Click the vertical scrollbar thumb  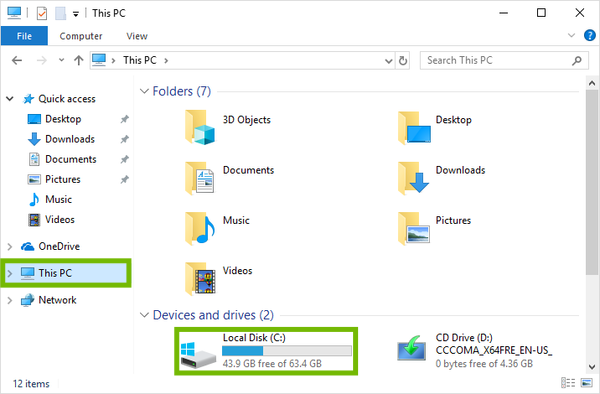pyautogui.click(x=592, y=182)
